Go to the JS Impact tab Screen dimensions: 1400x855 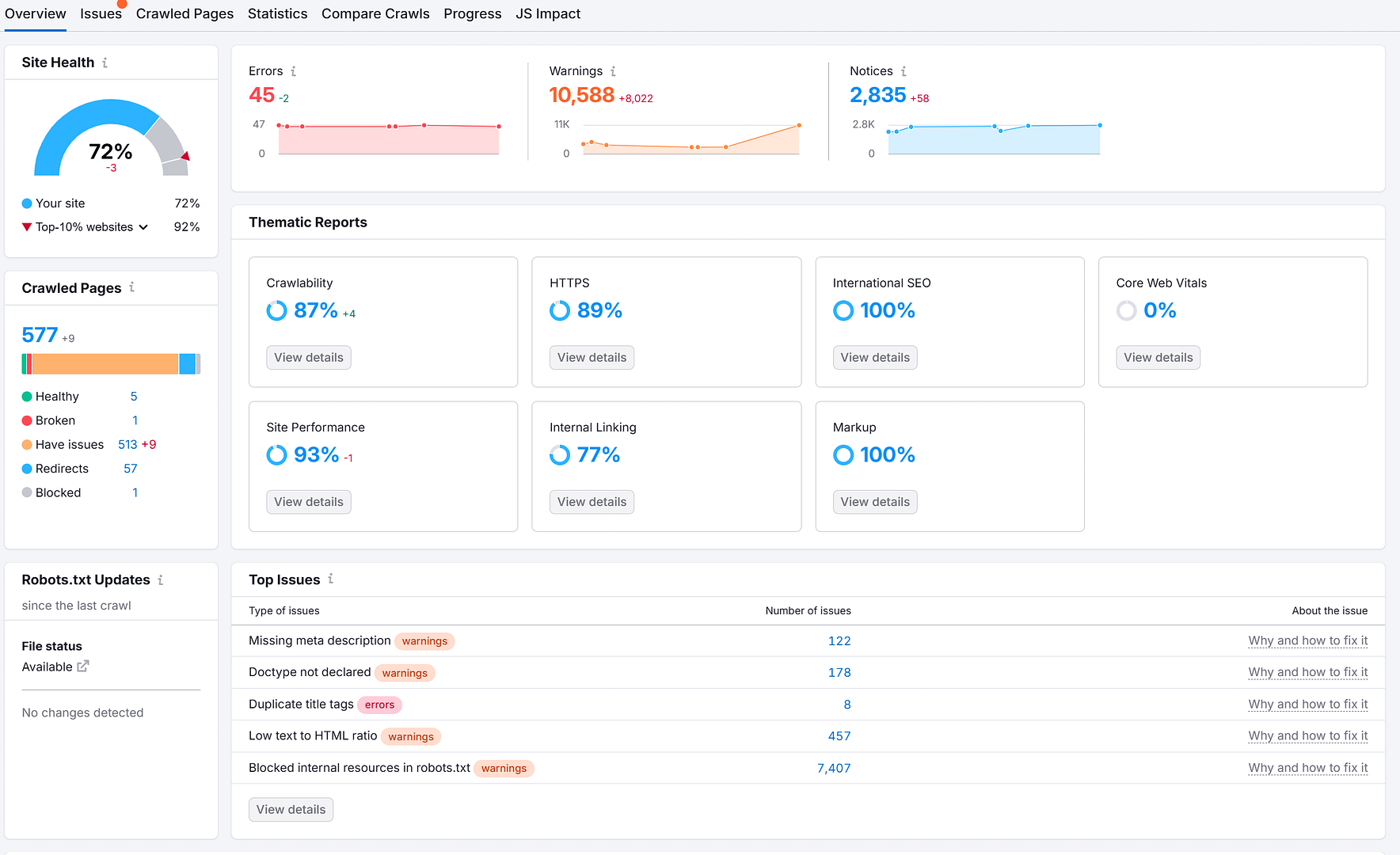(x=548, y=14)
